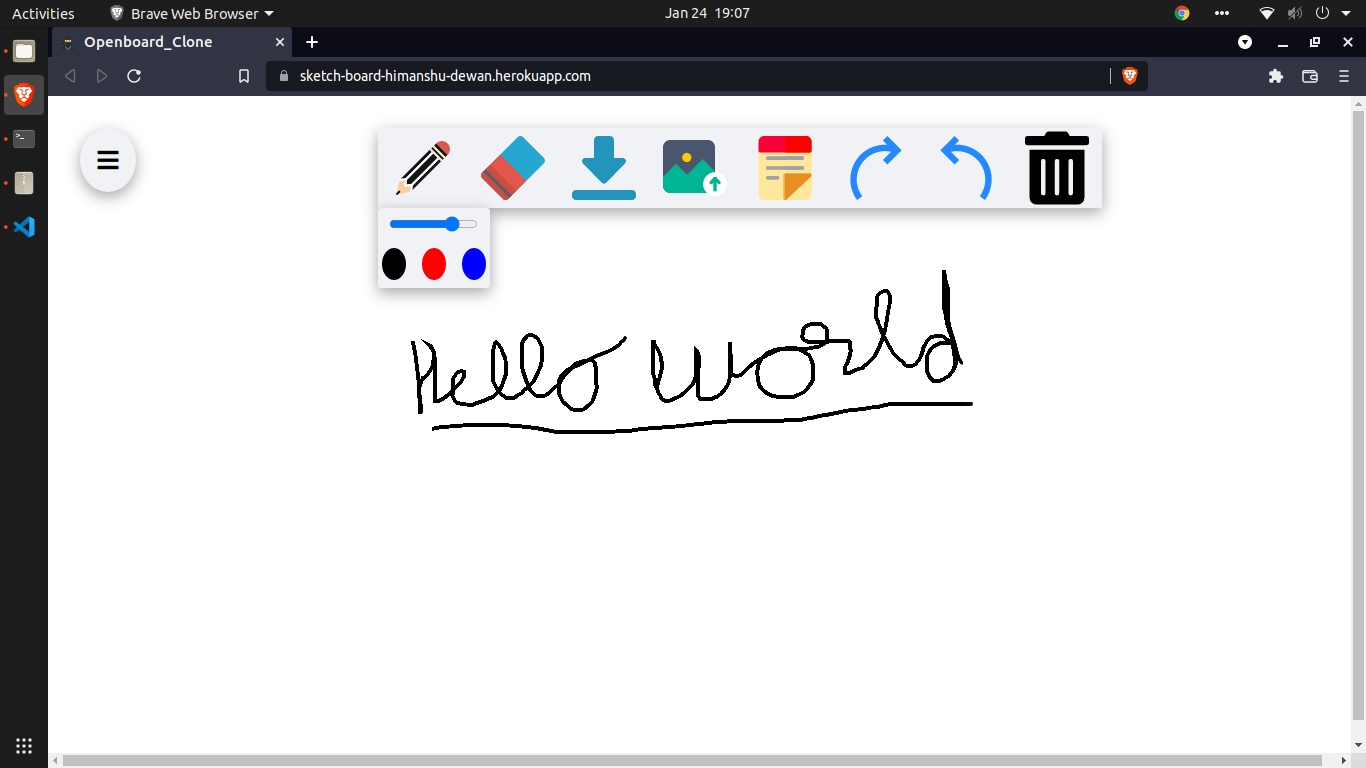This screenshot has height=768, width=1366.
Task: Clear the canvas with the trash tool
Action: (1056, 167)
